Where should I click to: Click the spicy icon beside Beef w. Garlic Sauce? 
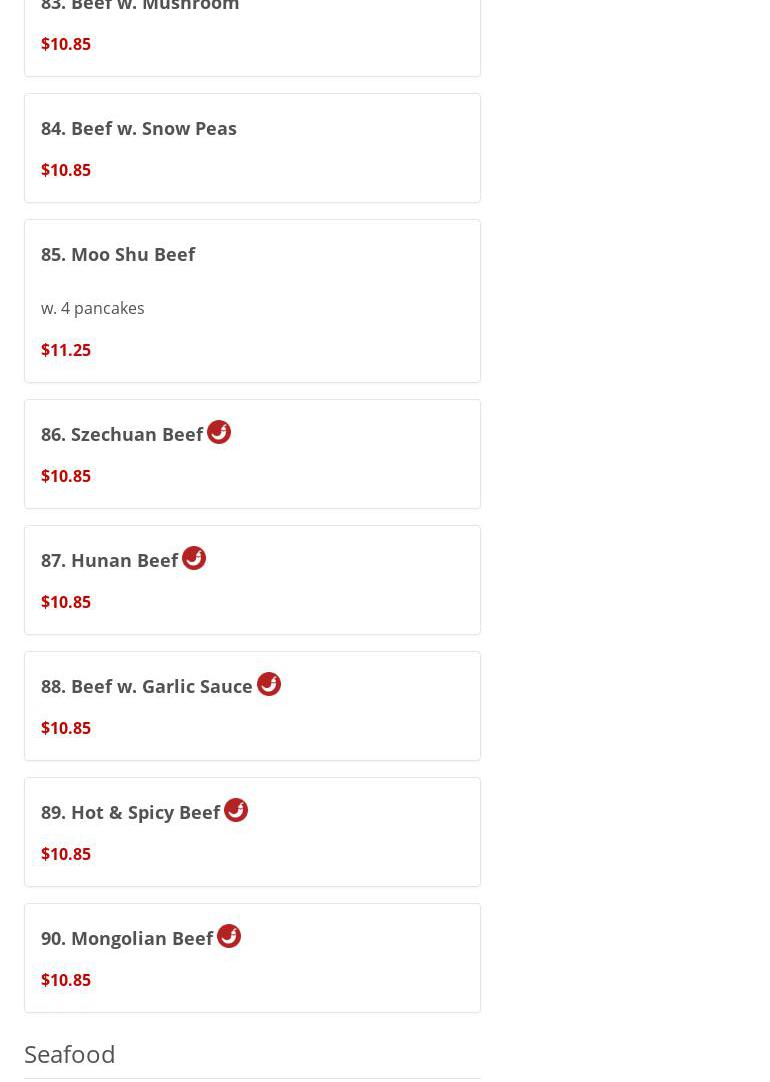coord(269,684)
